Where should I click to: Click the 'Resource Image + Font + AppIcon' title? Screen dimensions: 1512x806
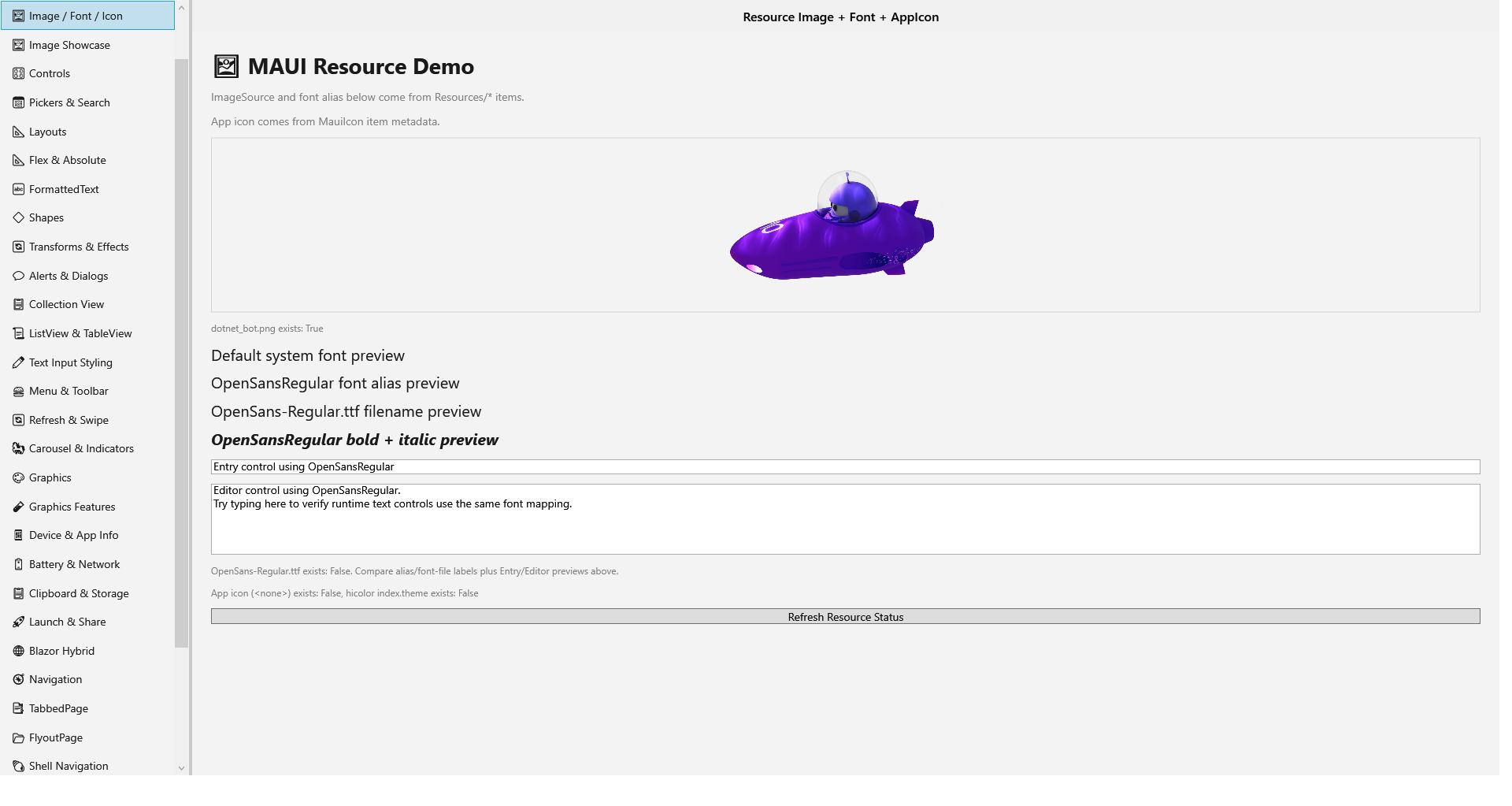(841, 17)
